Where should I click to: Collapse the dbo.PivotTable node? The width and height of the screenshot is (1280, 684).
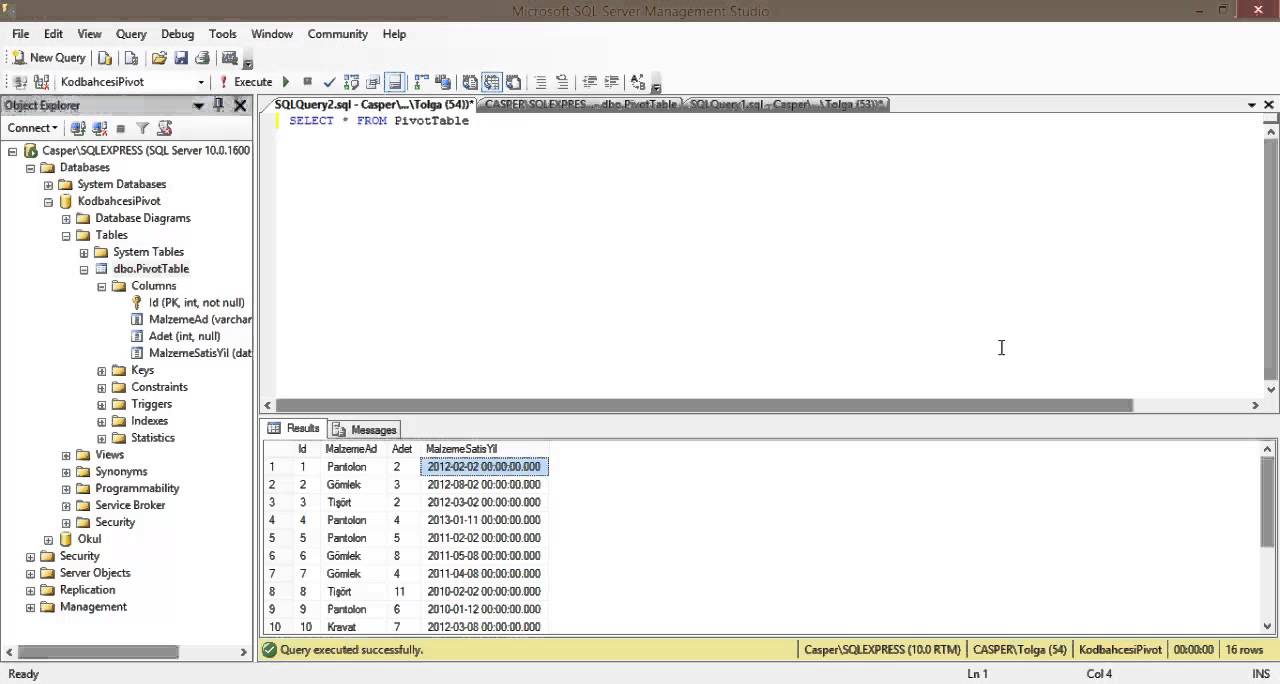pyautogui.click(x=84, y=269)
